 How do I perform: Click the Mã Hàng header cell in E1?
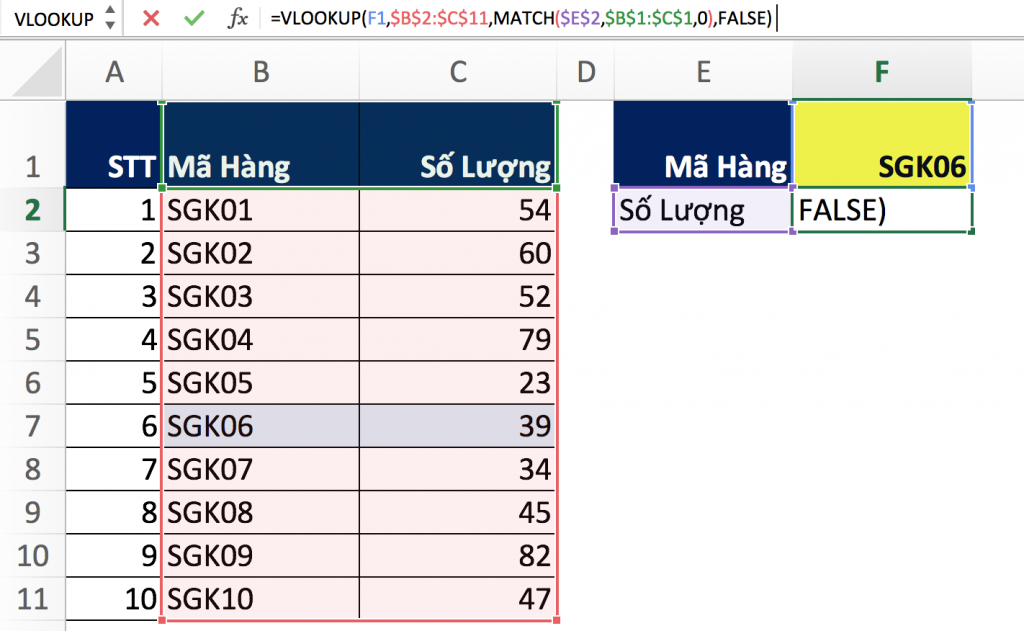[702, 143]
